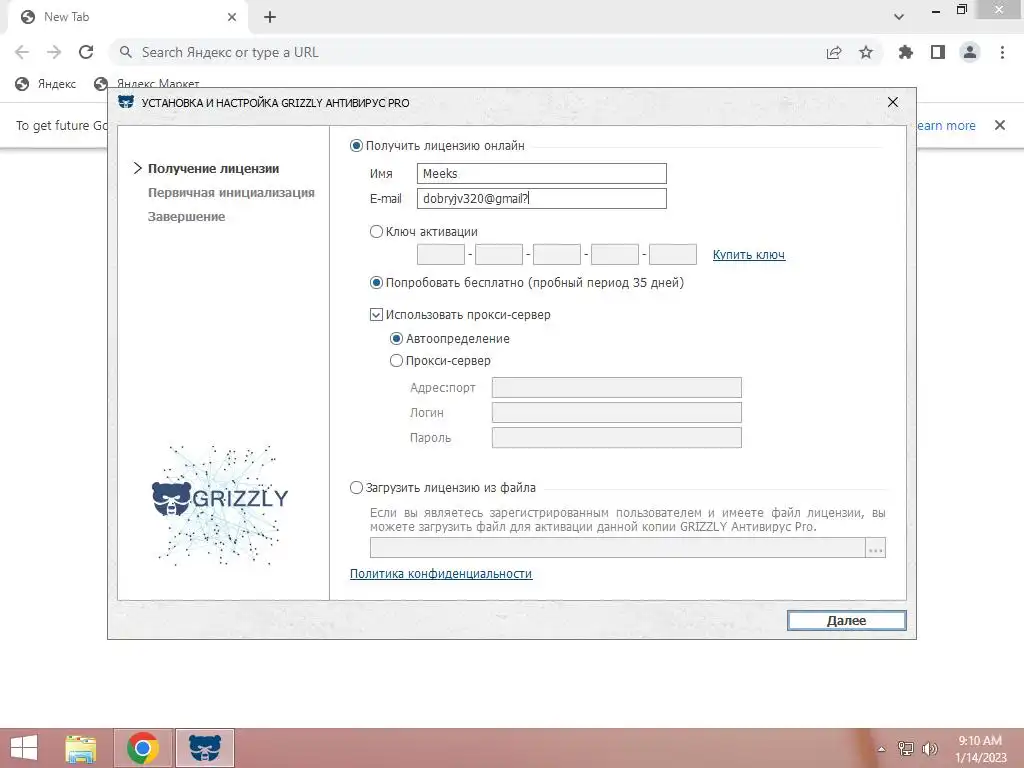This screenshot has height=768, width=1024.
Task: Bookmark this tab with star icon
Action: 866,52
